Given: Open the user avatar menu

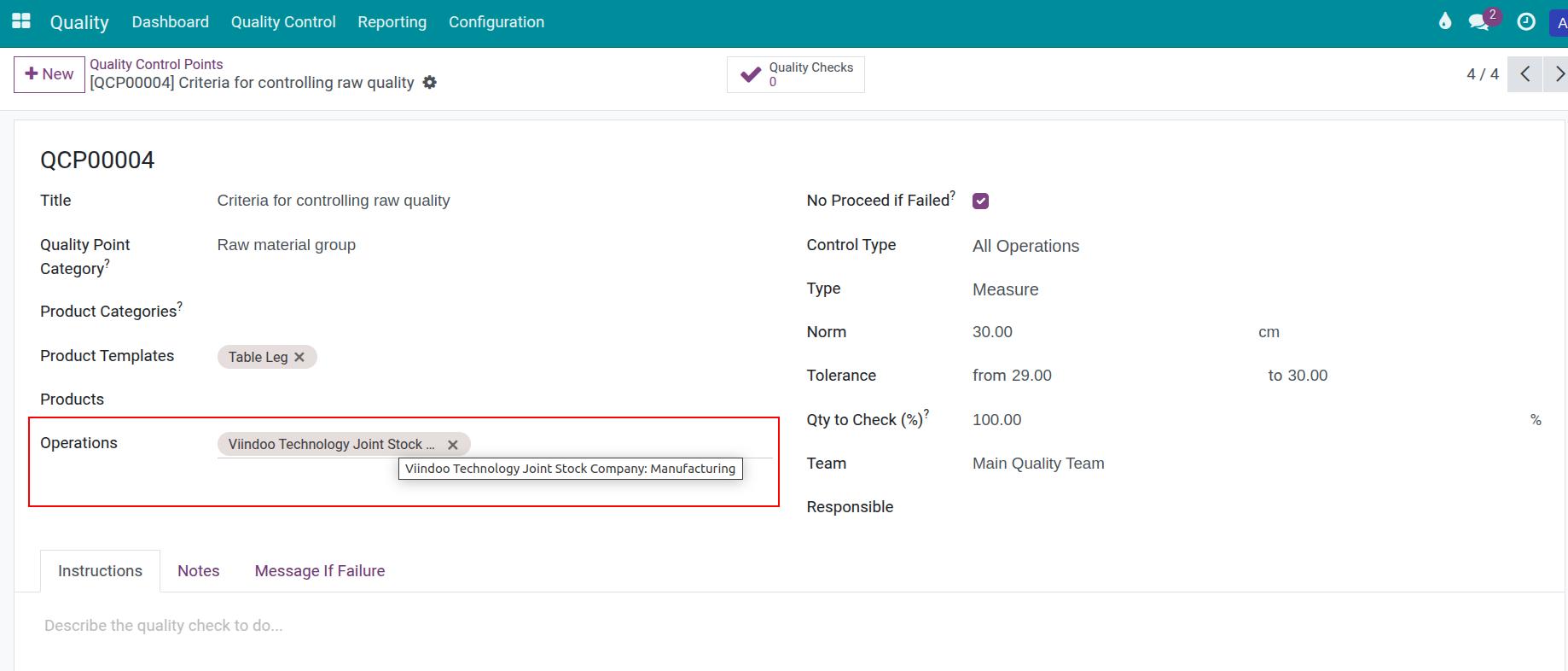Looking at the screenshot, I should pos(1559,23).
